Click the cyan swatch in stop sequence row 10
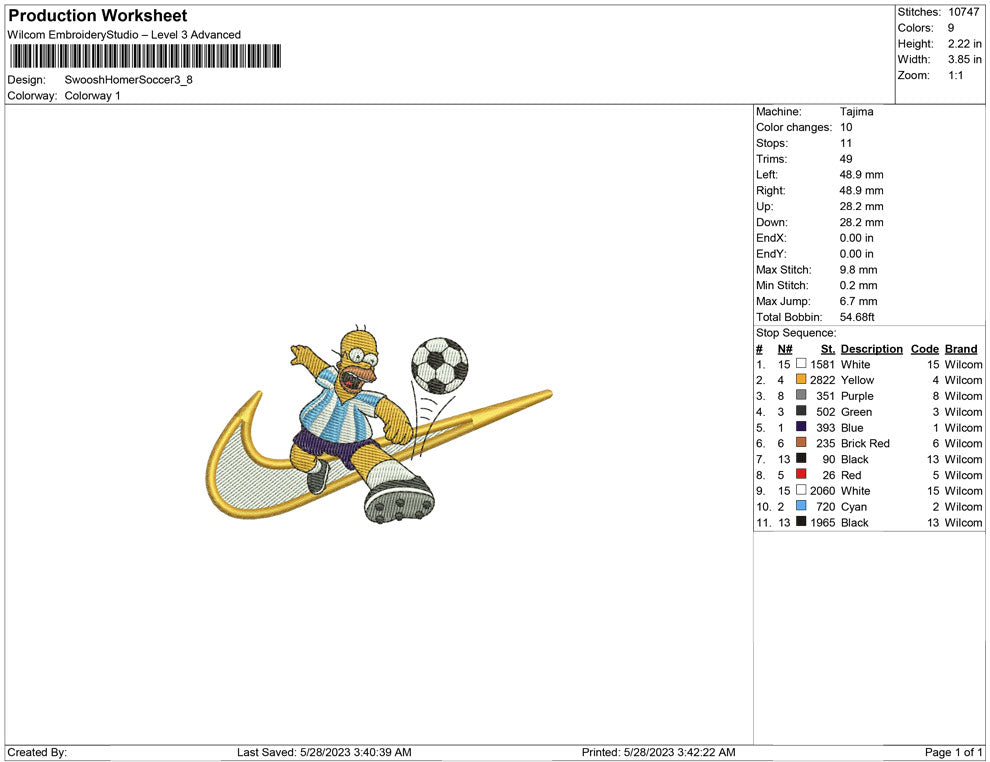This screenshot has height=762, width=990. 801,506
